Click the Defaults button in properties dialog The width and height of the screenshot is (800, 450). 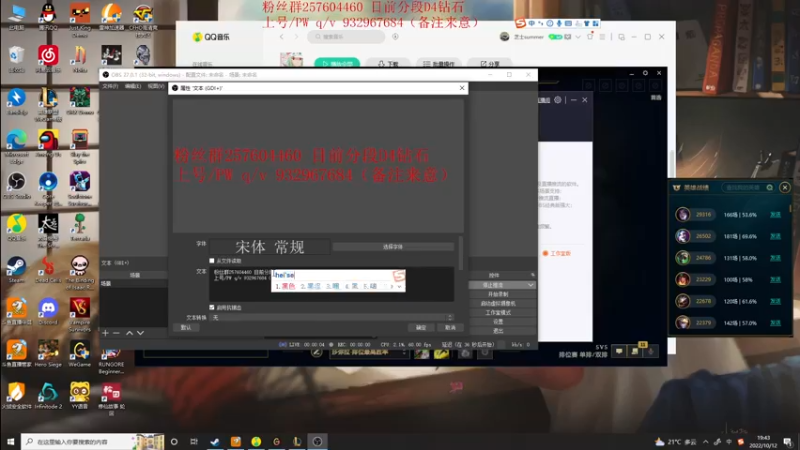186,328
